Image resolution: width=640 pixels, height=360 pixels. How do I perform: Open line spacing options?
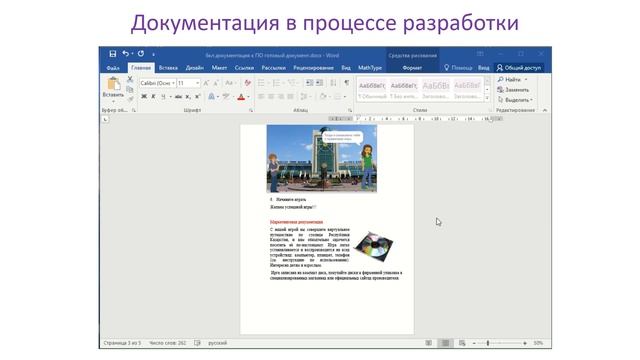coord(305,97)
